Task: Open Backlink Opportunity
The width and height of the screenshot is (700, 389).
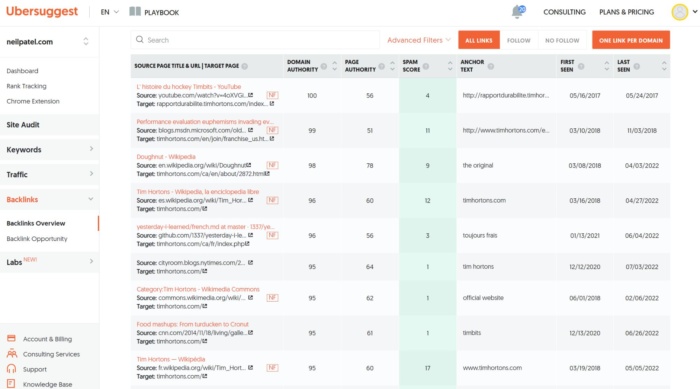Action: click(37, 238)
